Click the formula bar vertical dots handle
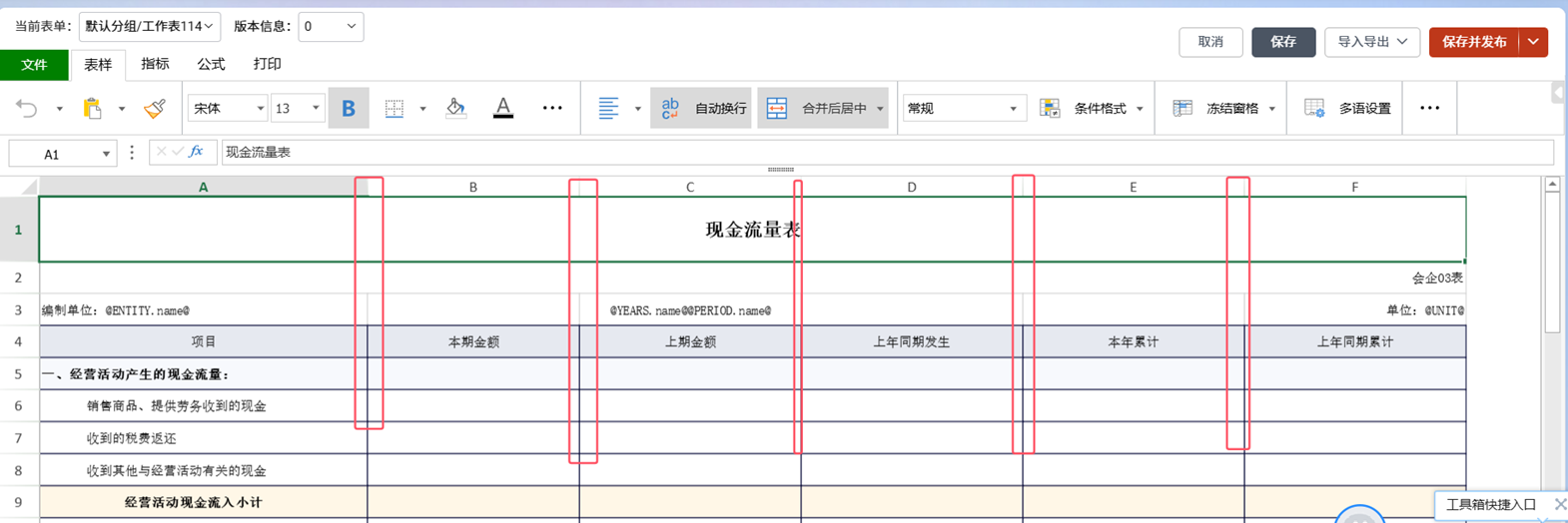1568x523 pixels. coord(132,153)
